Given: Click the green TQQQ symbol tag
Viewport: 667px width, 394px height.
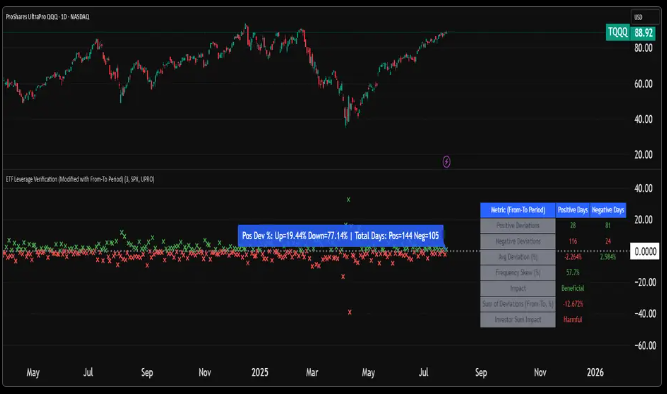Looking at the screenshot, I should (x=618, y=32).
